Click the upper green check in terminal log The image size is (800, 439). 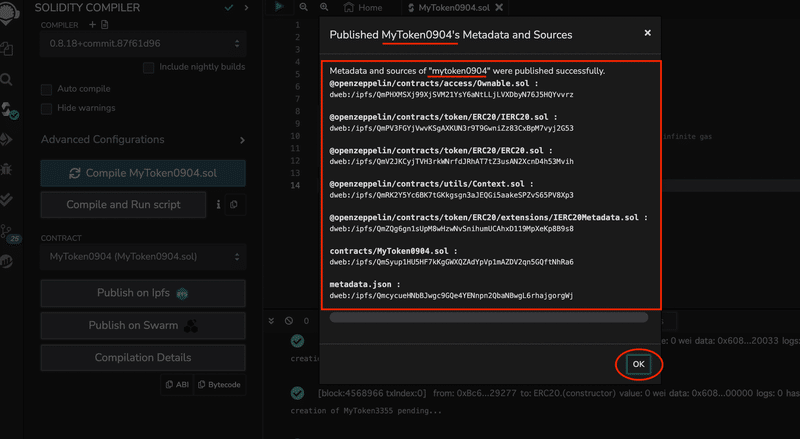pyautogui.click(x=297, y=341)
